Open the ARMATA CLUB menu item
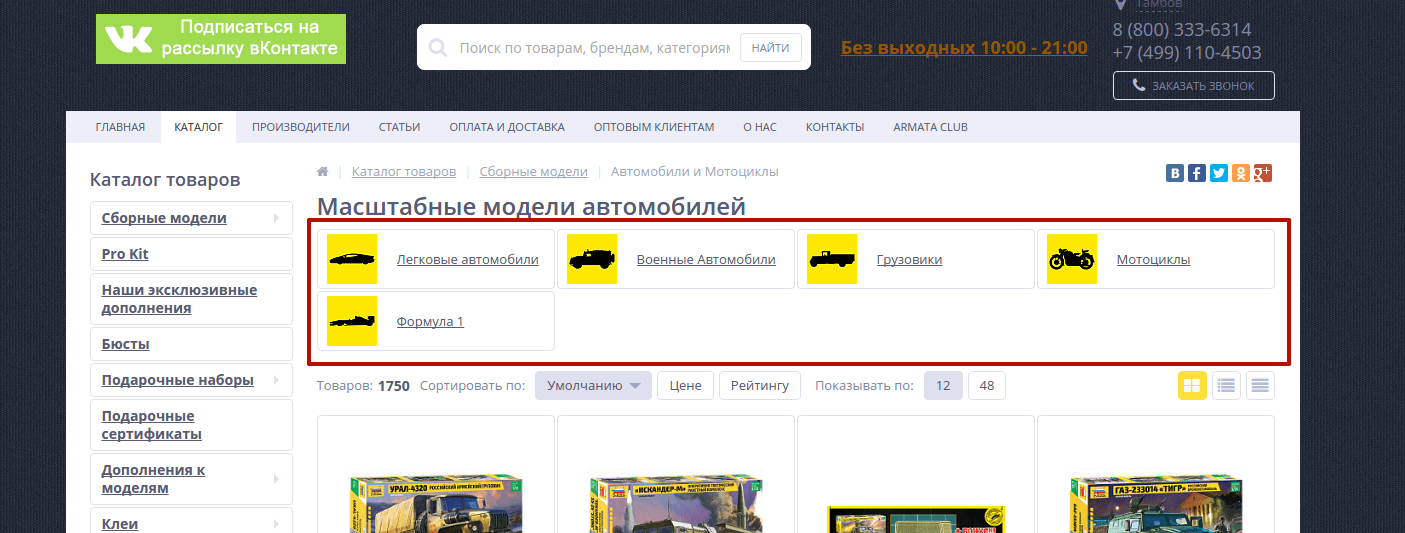The height and width of the screenshot is (533, 1405). 930,127
